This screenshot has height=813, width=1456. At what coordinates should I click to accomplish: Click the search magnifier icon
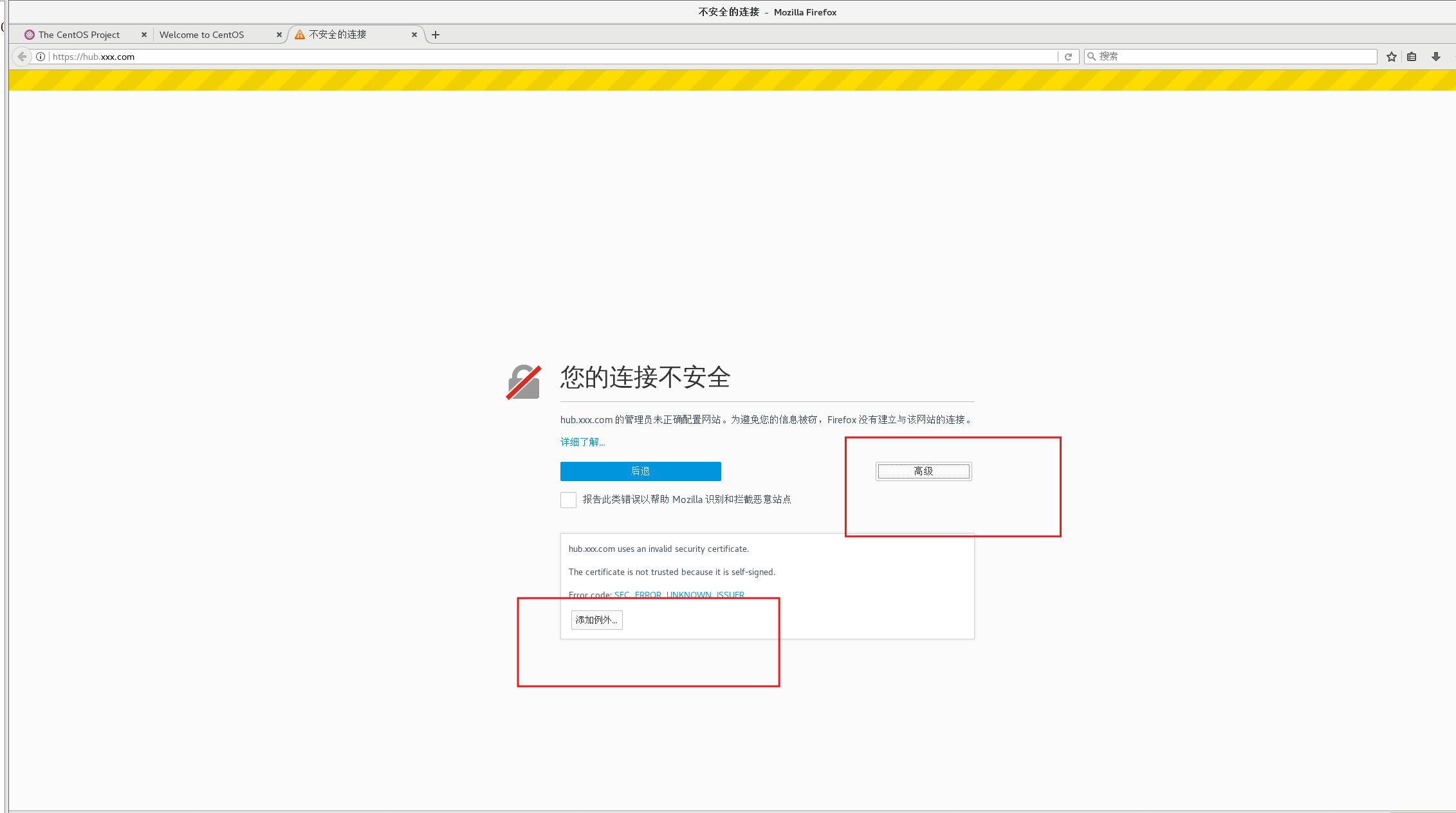click(1092, 57)
